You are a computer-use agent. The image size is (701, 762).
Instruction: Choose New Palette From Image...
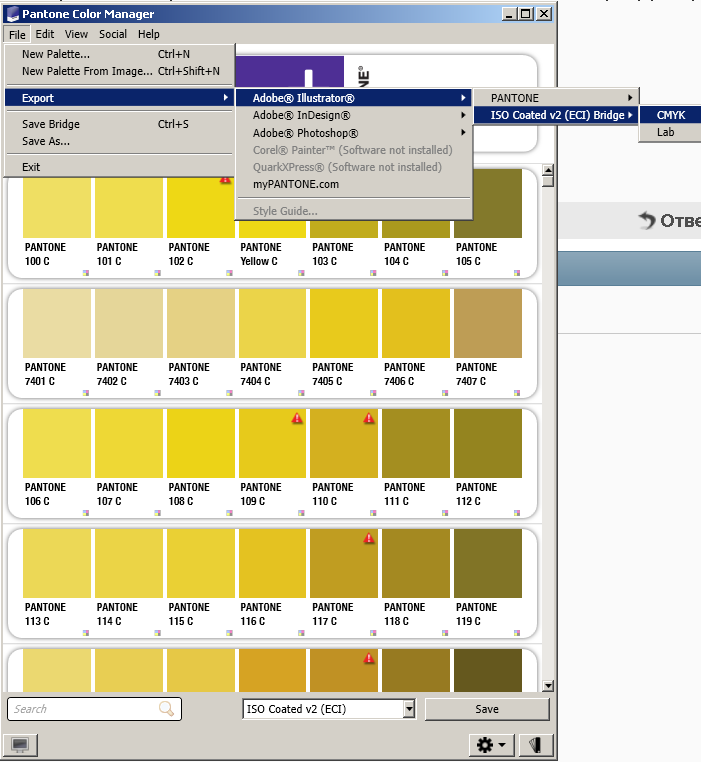pyautogui.click(x=119, y=71)
